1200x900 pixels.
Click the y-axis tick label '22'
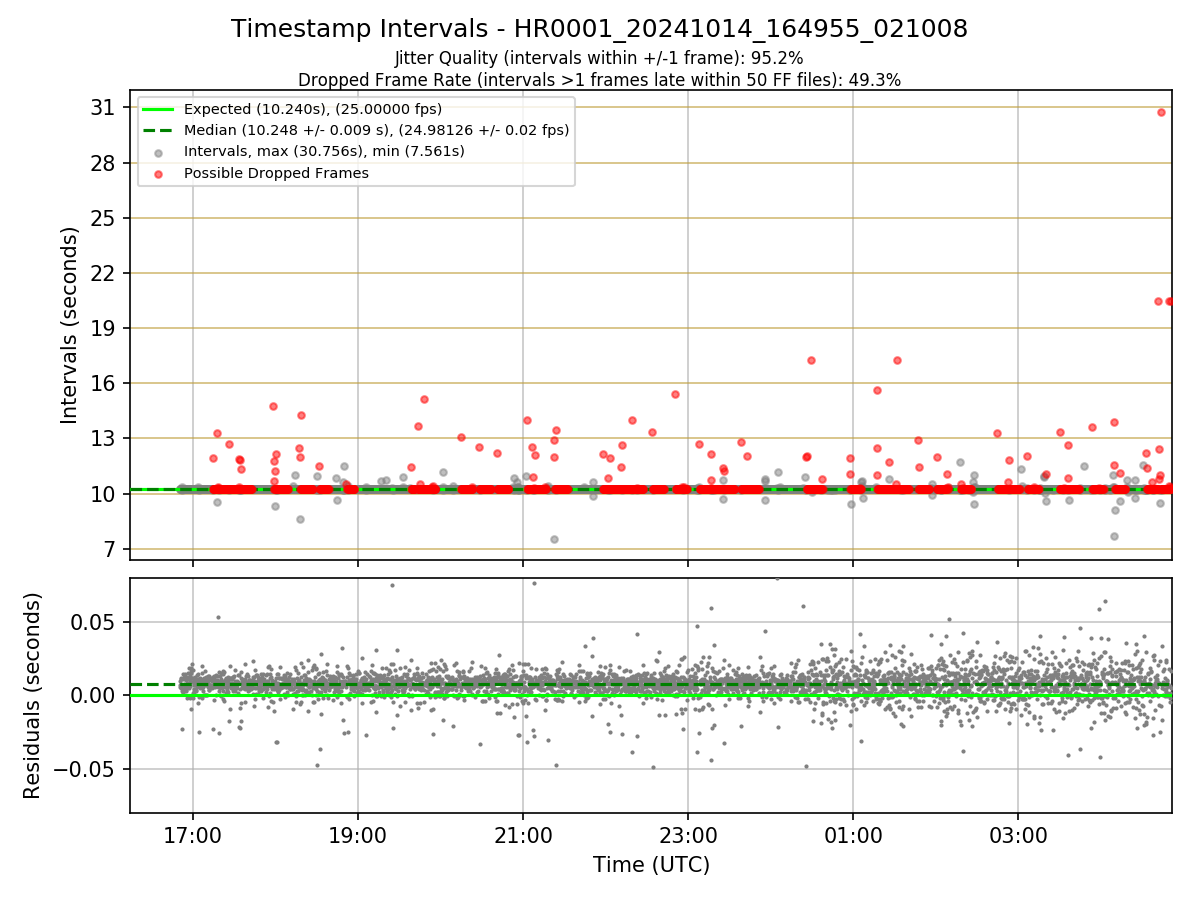click(x=103, y=273)
